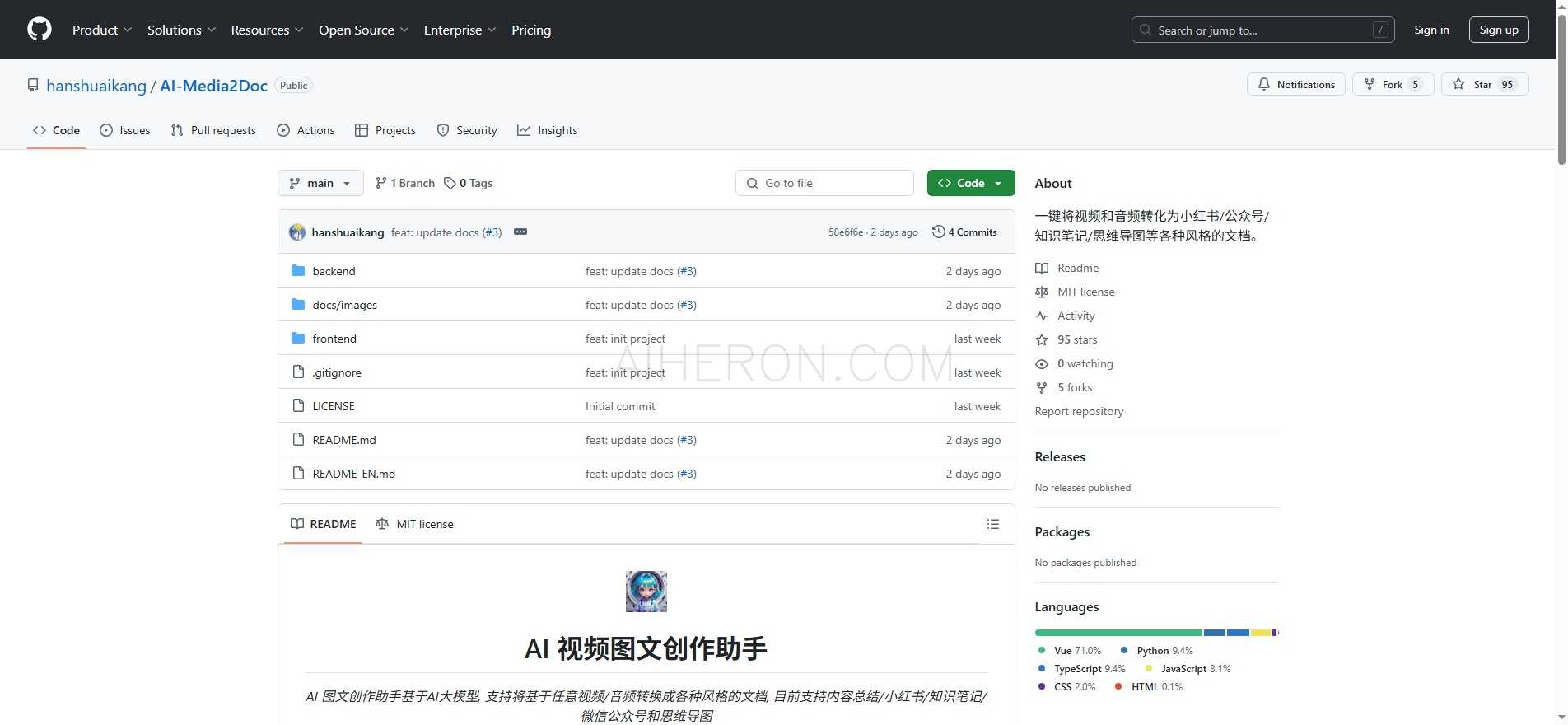Image resolution: width=1568 pixels, height=725 pixels.
Task: Expand the Enterprise menu
Action: point(460,30)
